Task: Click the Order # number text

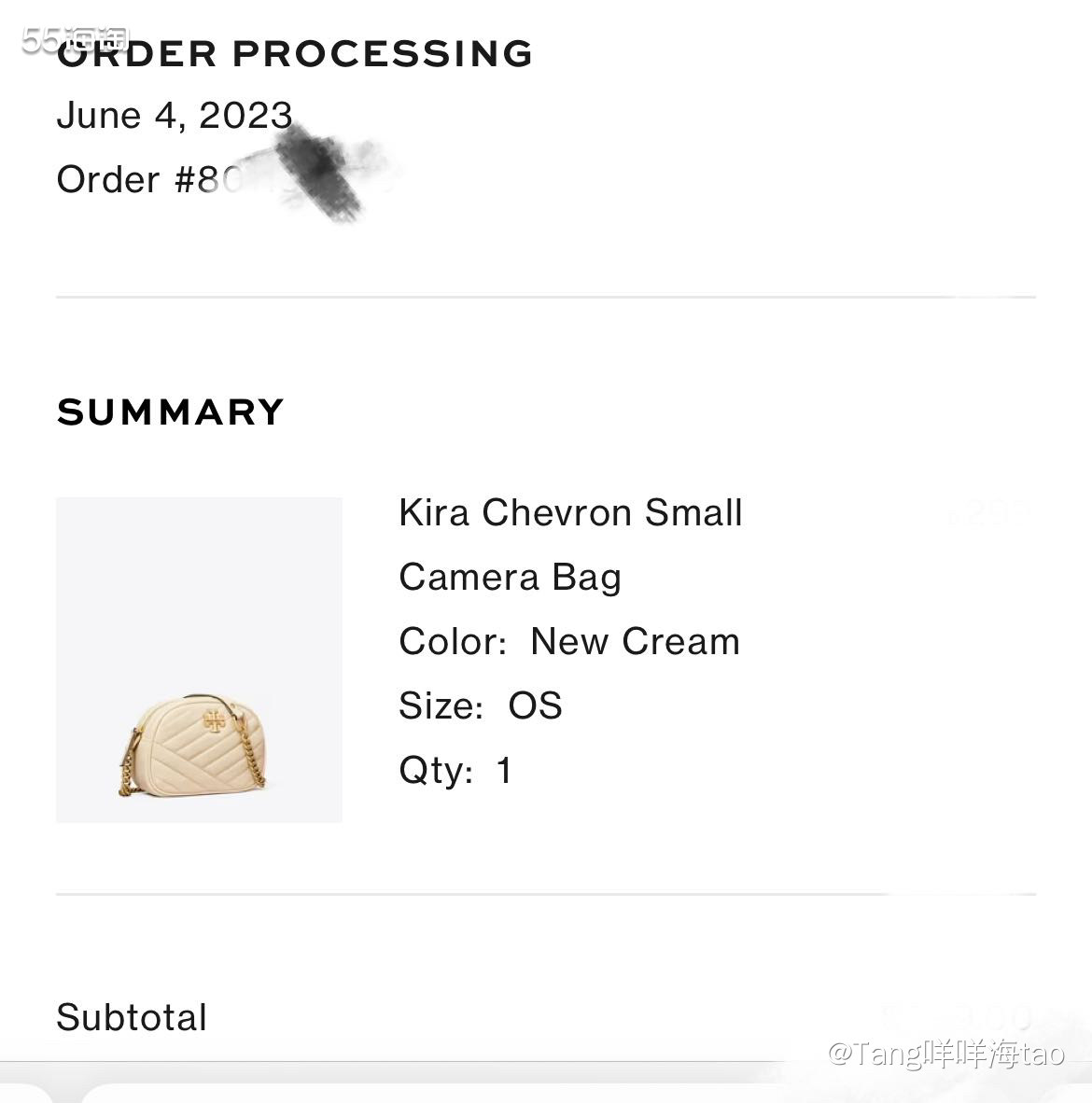Action: (x=149, y=180)
